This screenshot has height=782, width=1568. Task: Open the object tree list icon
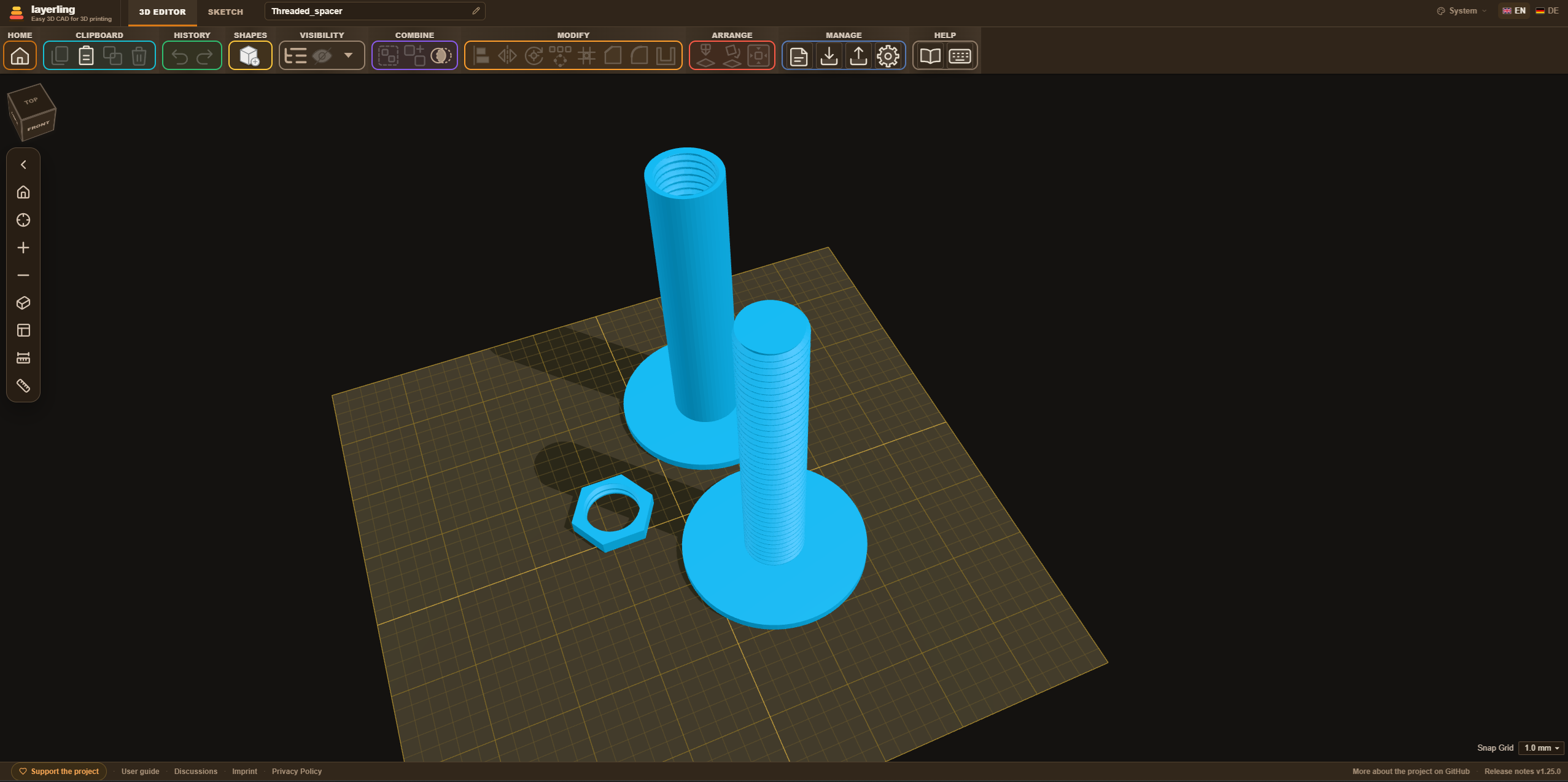295,56
